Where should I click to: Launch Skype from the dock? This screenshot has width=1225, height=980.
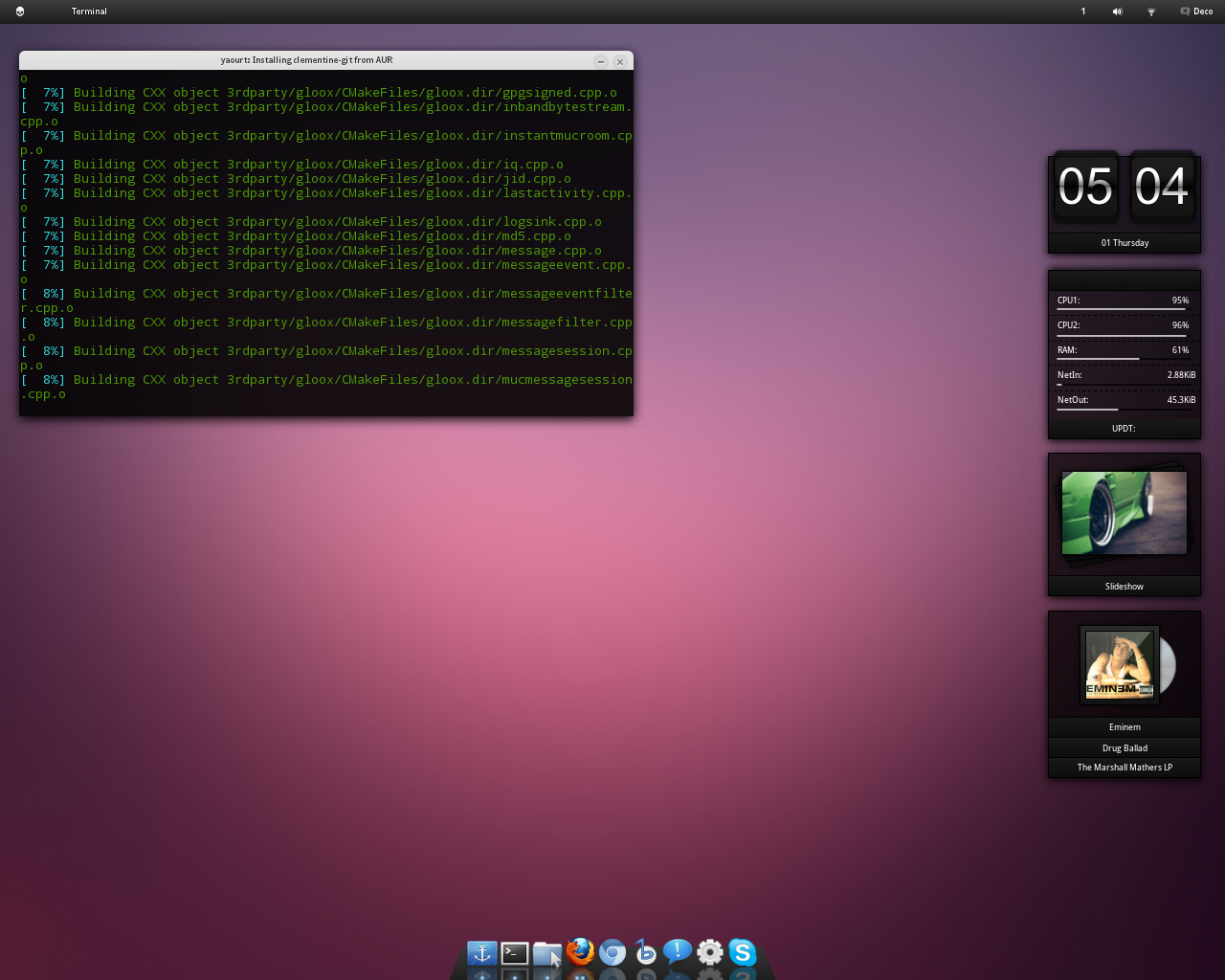(x=743, y=952)
